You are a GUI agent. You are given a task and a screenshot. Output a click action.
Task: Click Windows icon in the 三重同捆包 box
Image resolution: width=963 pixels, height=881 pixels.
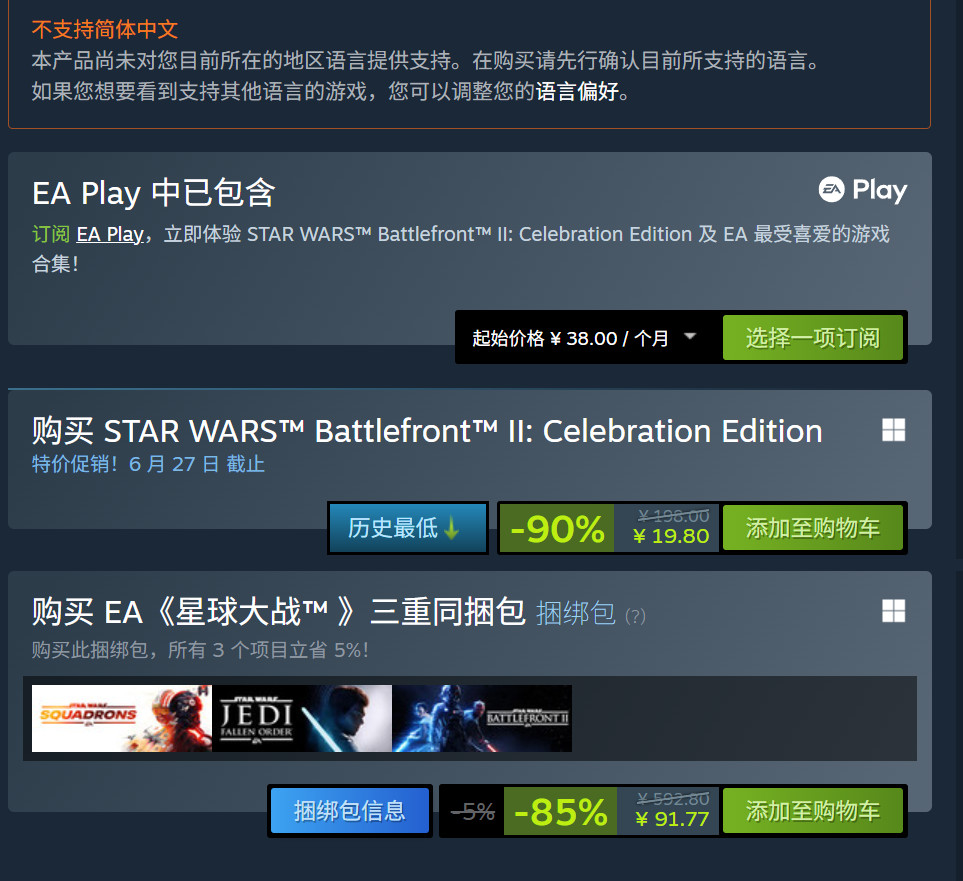click(x=893, y=611)
